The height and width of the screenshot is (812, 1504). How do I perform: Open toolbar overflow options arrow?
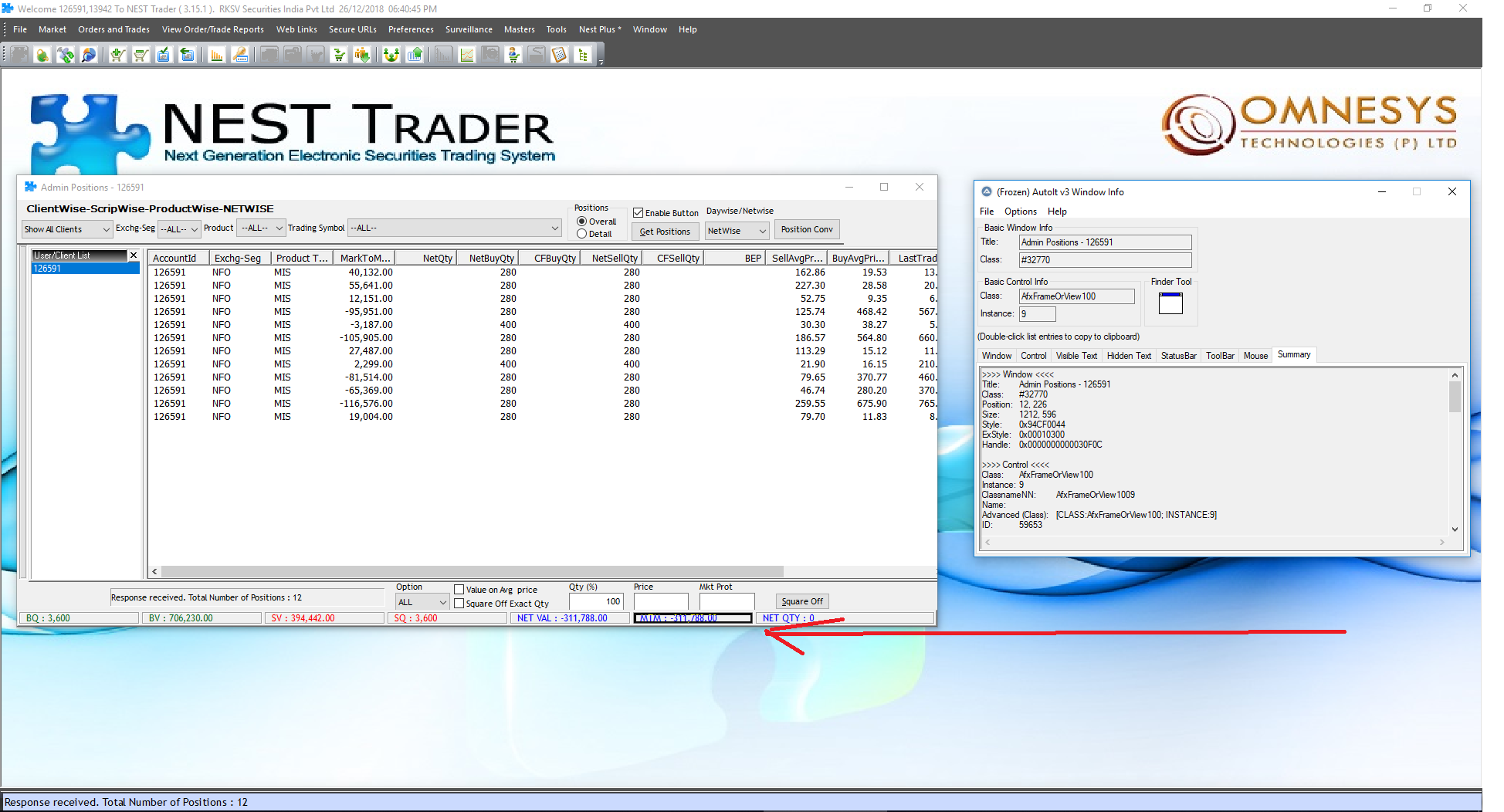click(601, 62)
